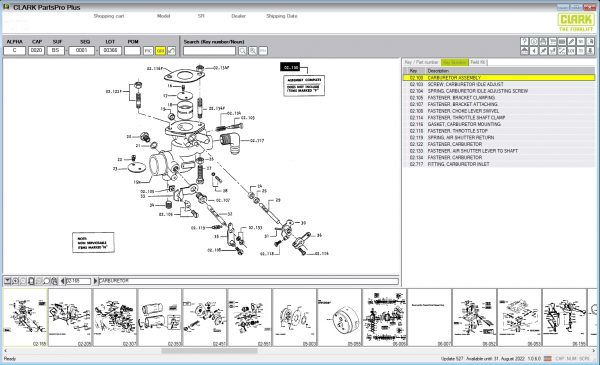
Task: Click the page number field under the diagram
Action: [78, 281]
